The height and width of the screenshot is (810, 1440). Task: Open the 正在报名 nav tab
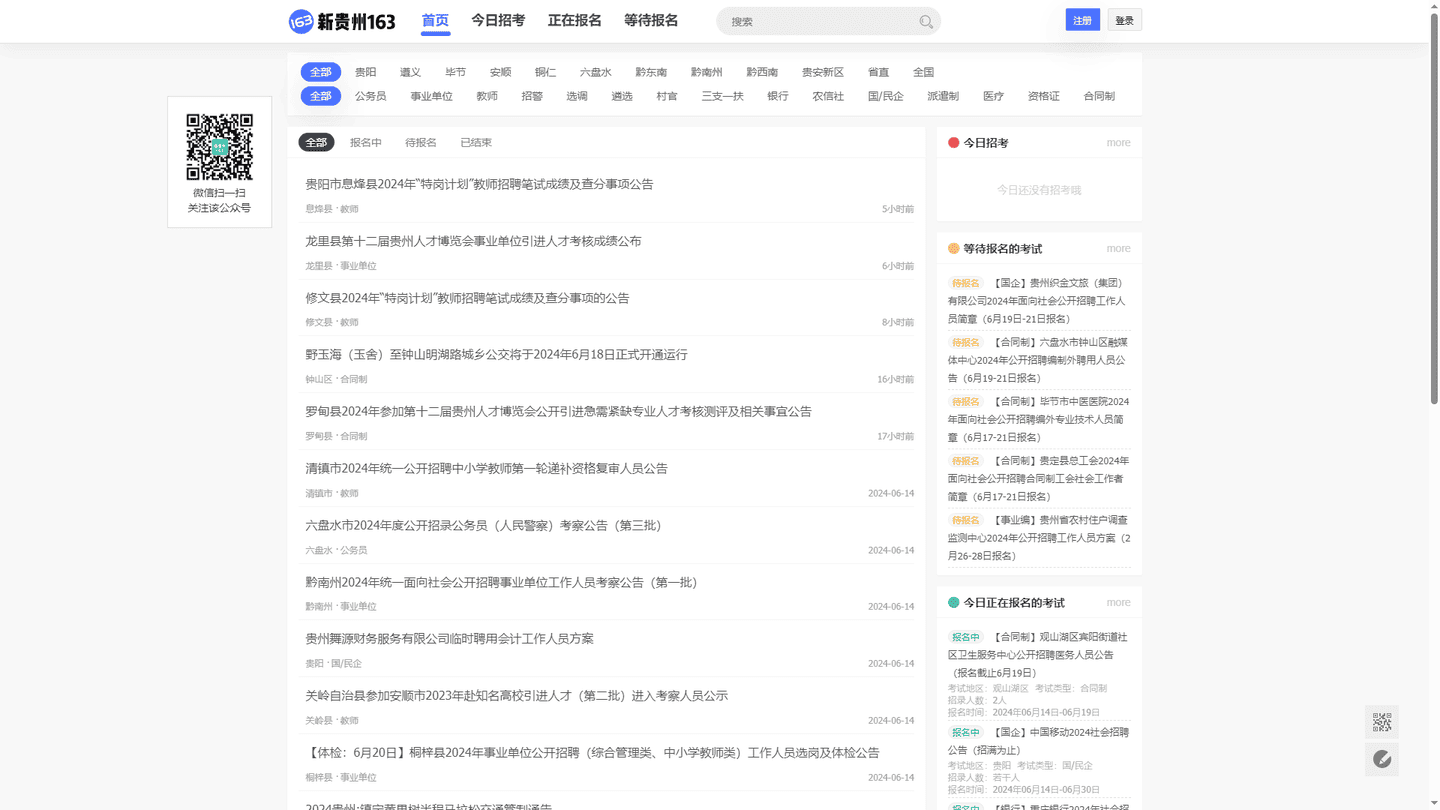(x=575, y=20)
